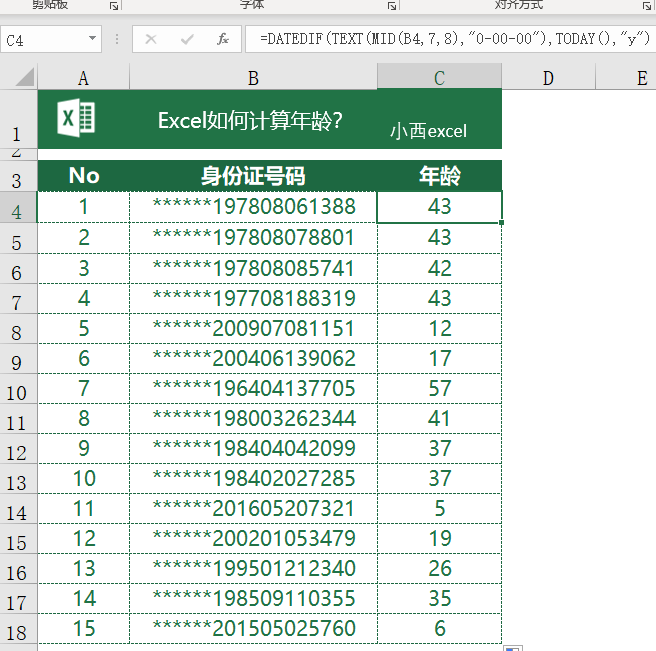Click the cancel X icon in formula bar
Image resolution: width=656 pixels, height=651 pixels.
coord(151,40)
